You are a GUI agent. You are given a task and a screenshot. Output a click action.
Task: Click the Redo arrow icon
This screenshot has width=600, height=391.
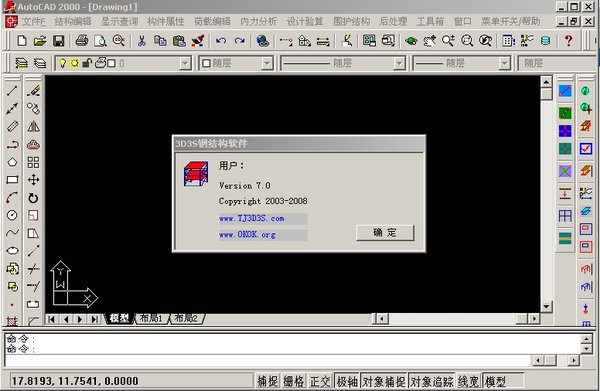click(x=240, y=41)
